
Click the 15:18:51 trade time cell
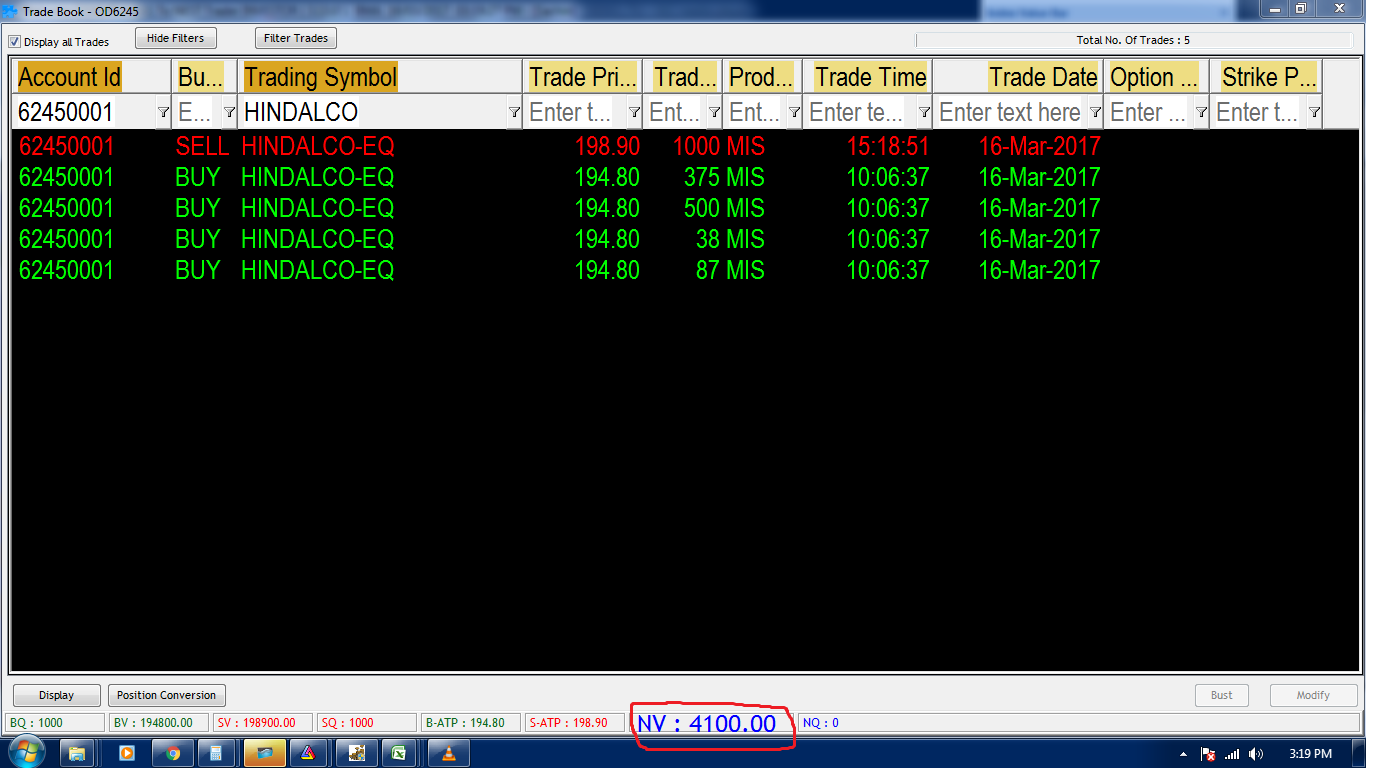[888, 147]
